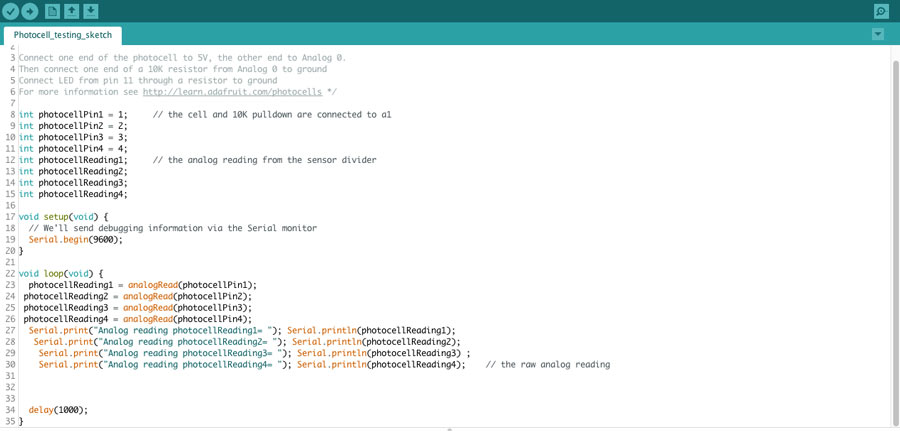Click on the Serial.begin(9600) line
900x431 pixels.
pos(76,239)
